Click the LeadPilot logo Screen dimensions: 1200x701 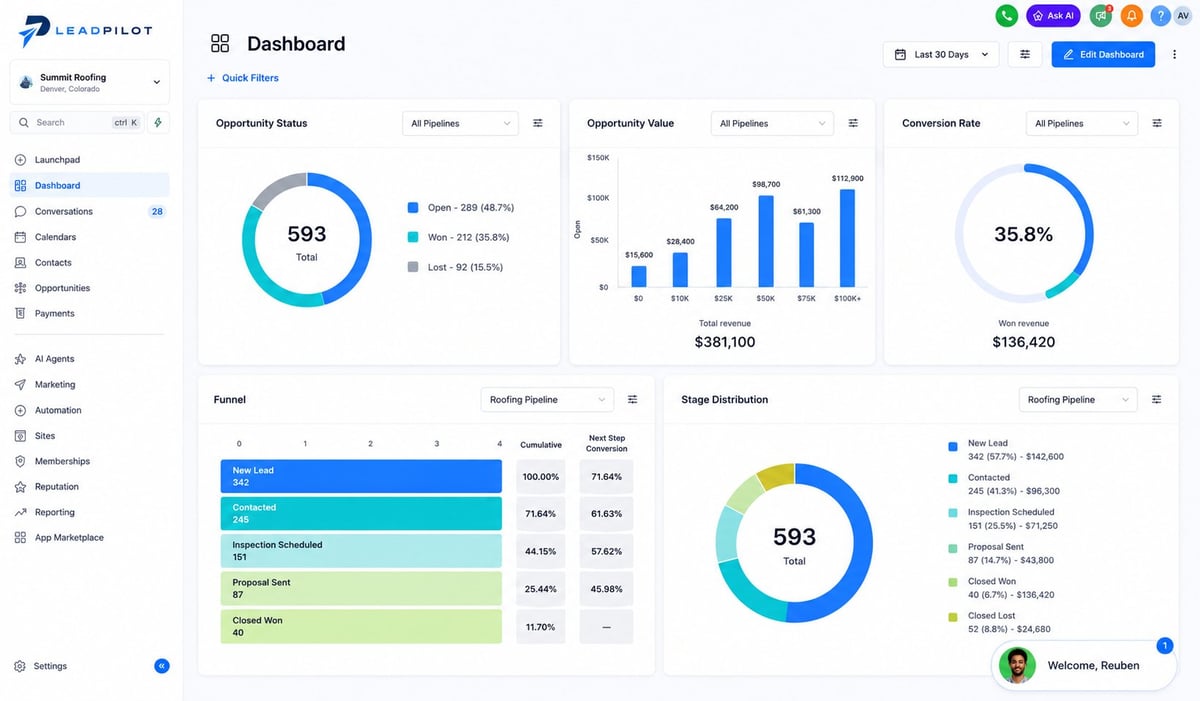pyautogui.click(x=85, y=31)
